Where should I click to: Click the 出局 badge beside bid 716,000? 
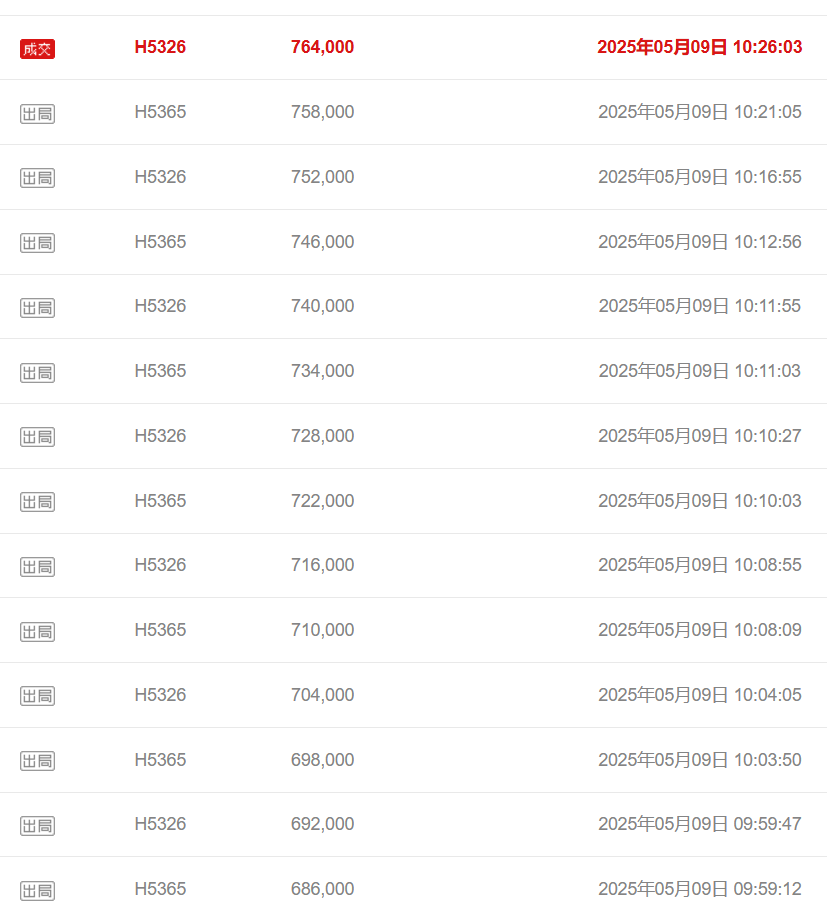click(38, 567)
